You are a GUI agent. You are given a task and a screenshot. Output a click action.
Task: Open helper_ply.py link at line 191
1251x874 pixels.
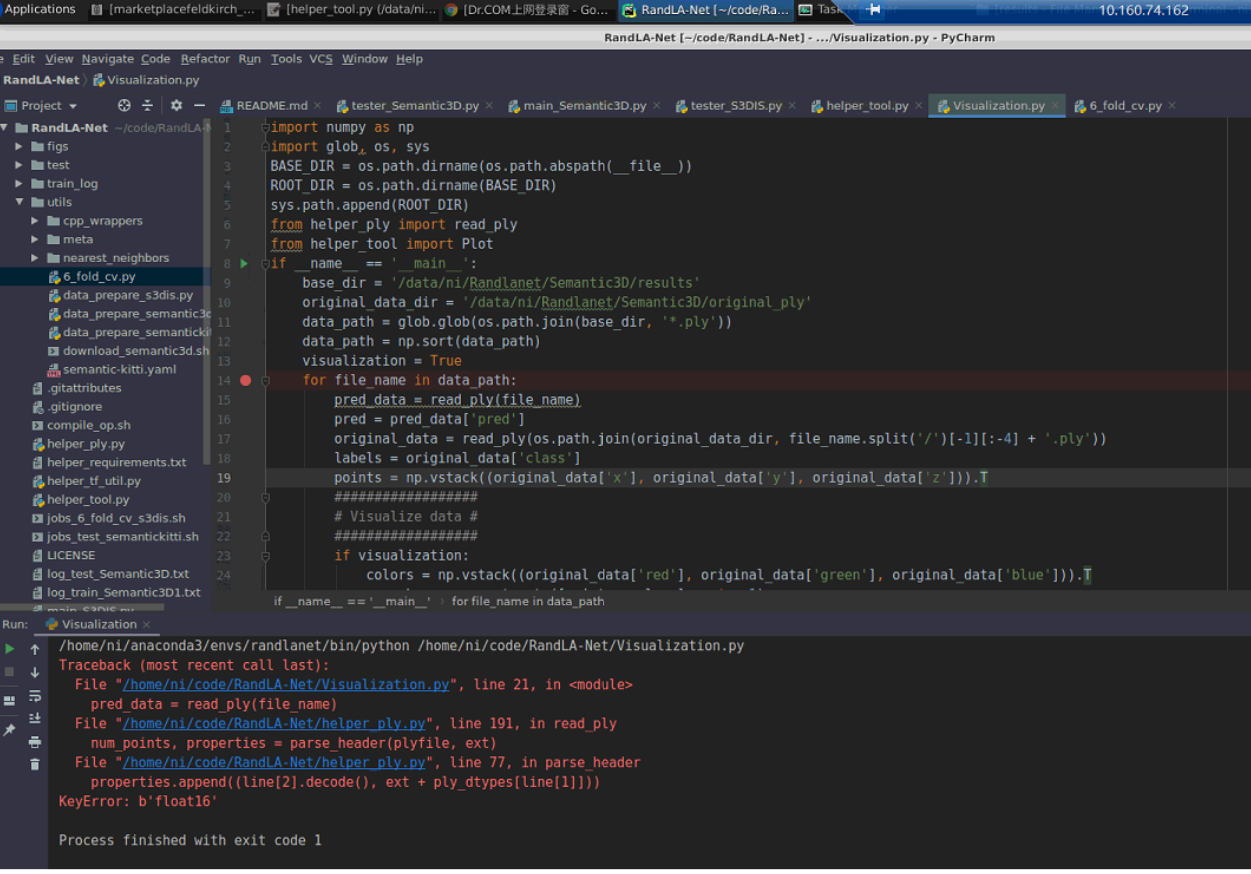(x=274, y=724)
